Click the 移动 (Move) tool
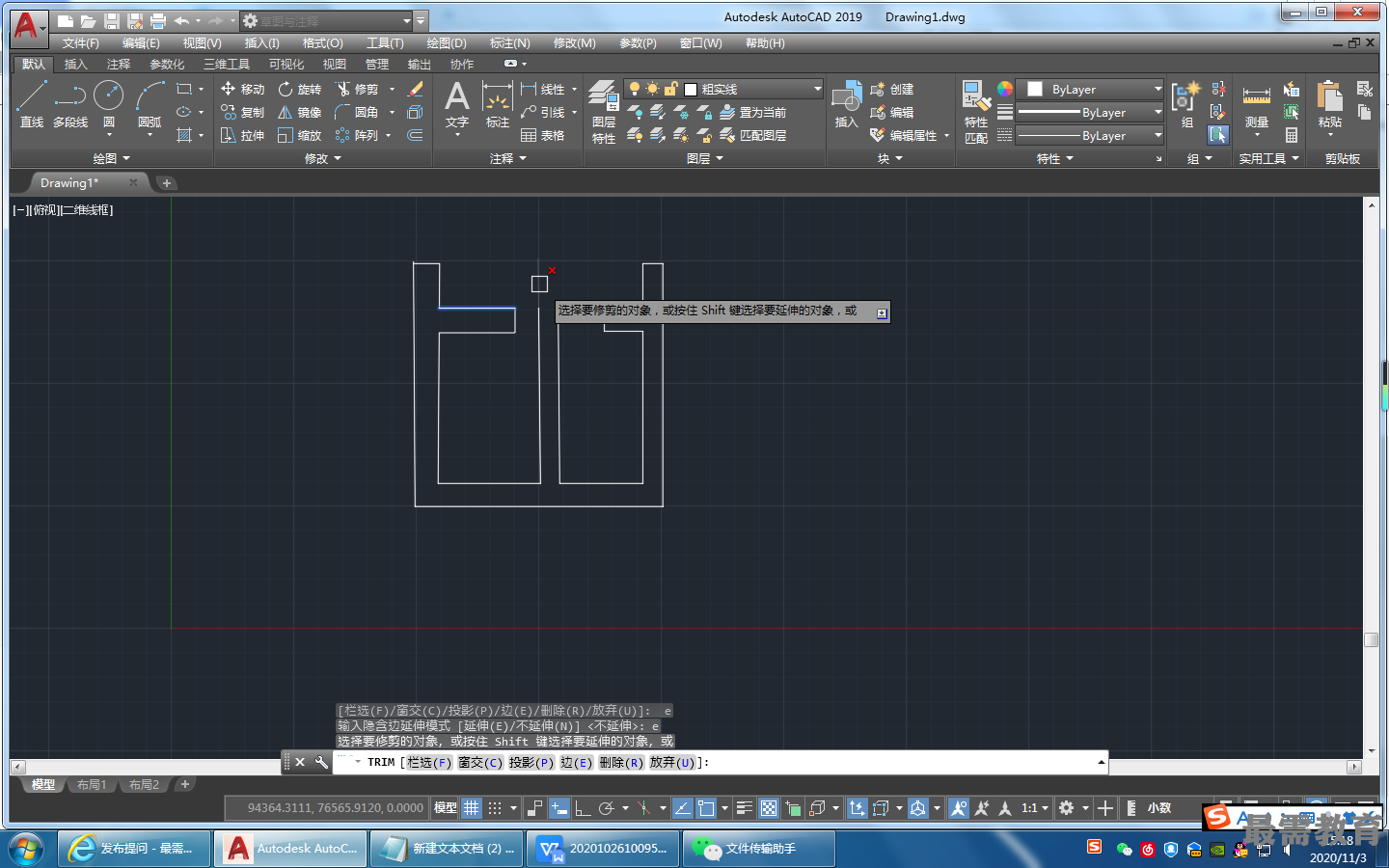The width and height of the screenshot is (1389, 868). [242, 89]
